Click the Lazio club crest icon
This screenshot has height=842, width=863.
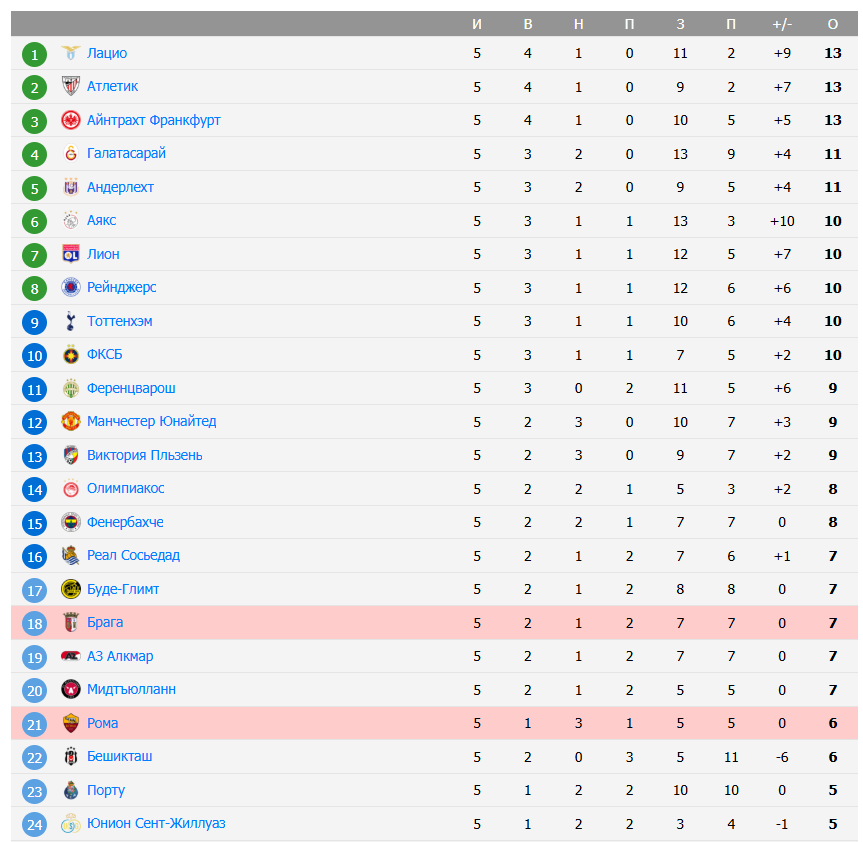(70, 53)
